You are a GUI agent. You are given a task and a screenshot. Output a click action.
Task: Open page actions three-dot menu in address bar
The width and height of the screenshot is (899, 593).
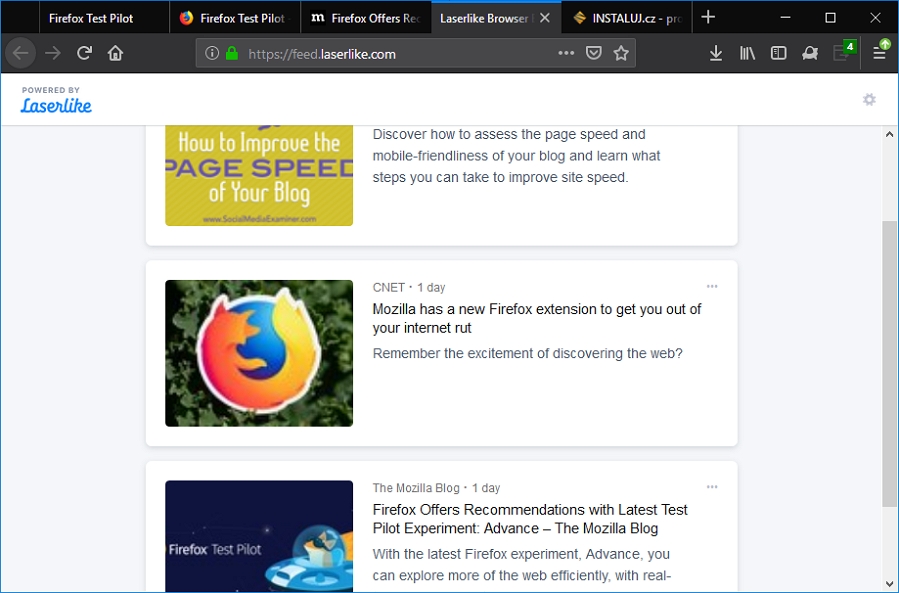tap(567, 53)
